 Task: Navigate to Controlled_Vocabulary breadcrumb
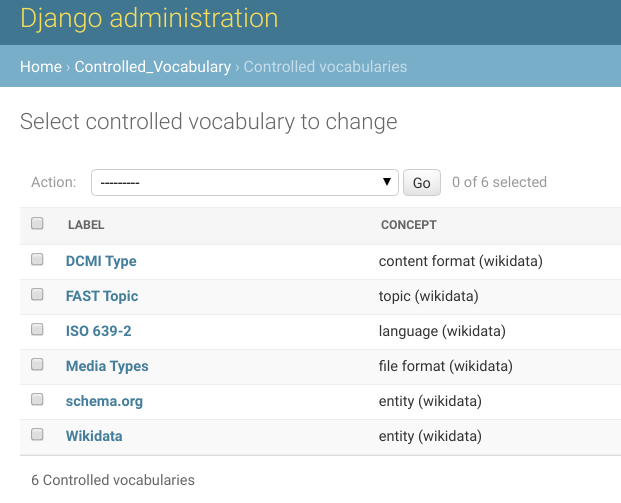coord(153,67)
